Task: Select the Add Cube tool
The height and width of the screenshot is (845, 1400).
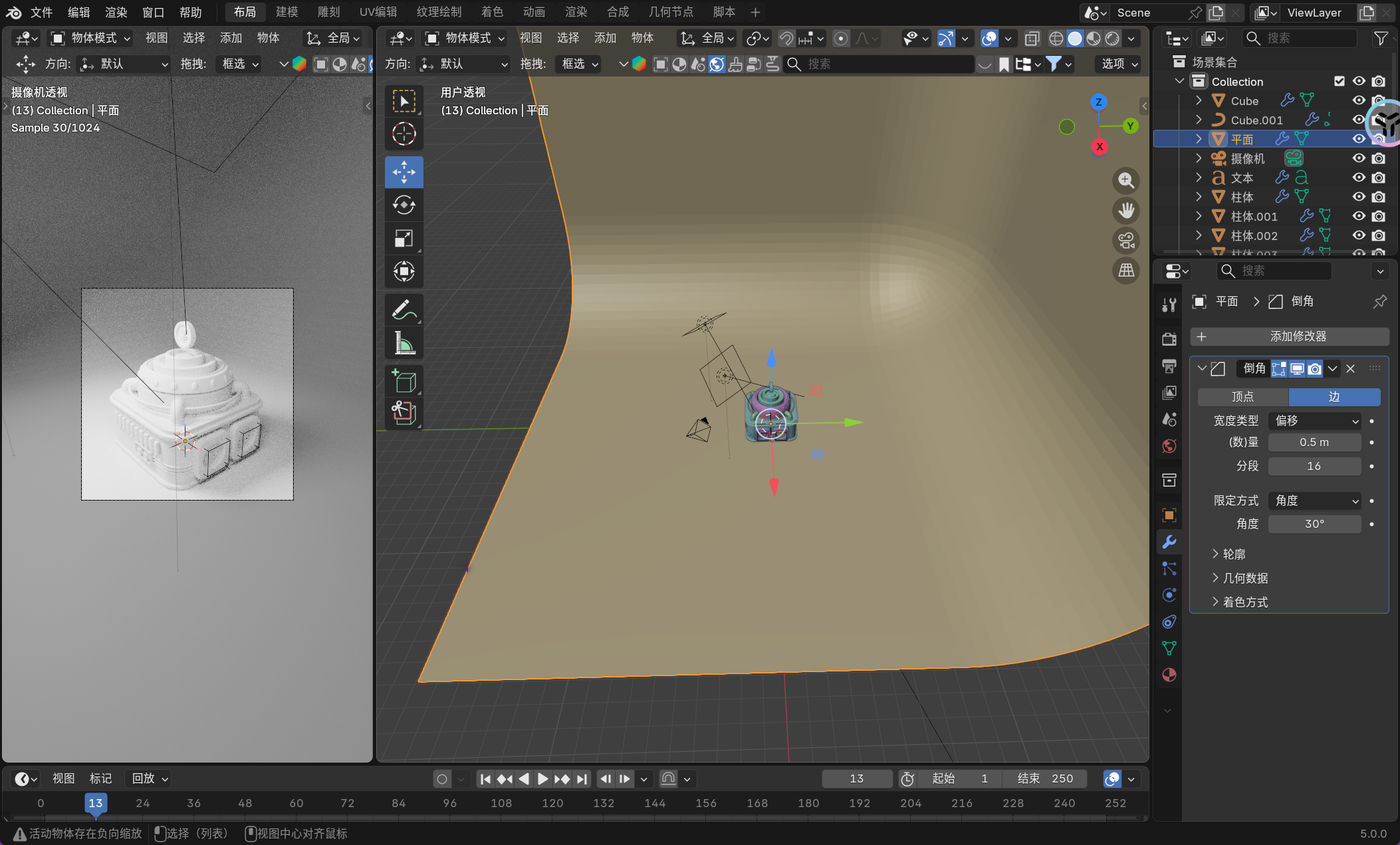Action: (404, 381)
